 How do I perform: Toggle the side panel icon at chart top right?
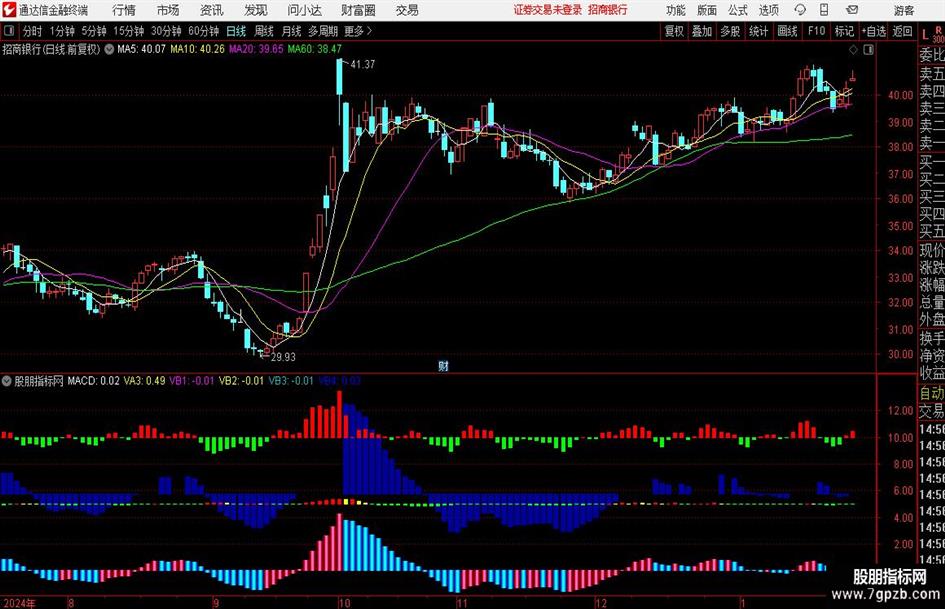[x=868, y=50]
